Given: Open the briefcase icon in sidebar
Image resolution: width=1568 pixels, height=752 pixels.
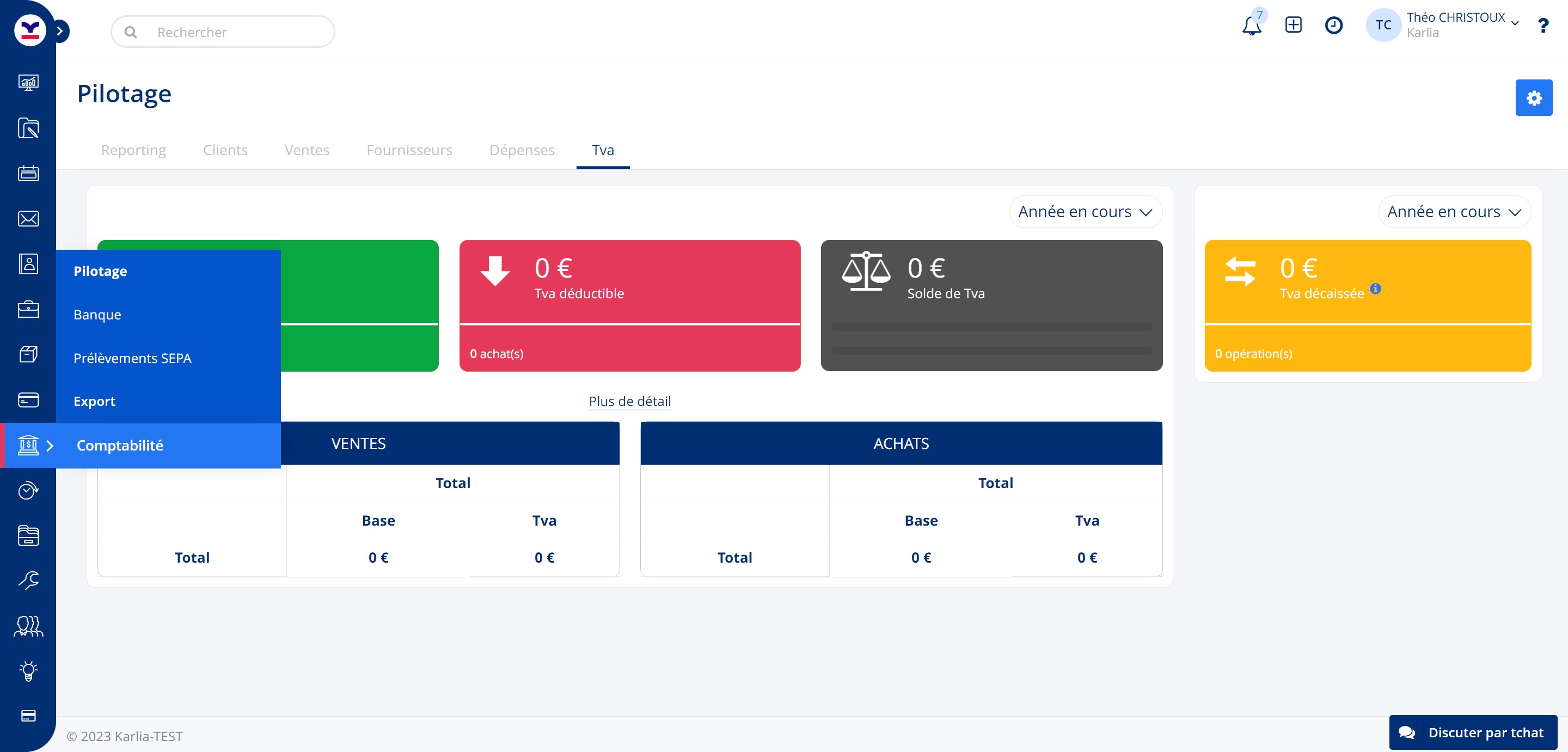Looking at the screenshot, I should coord(28,309).
